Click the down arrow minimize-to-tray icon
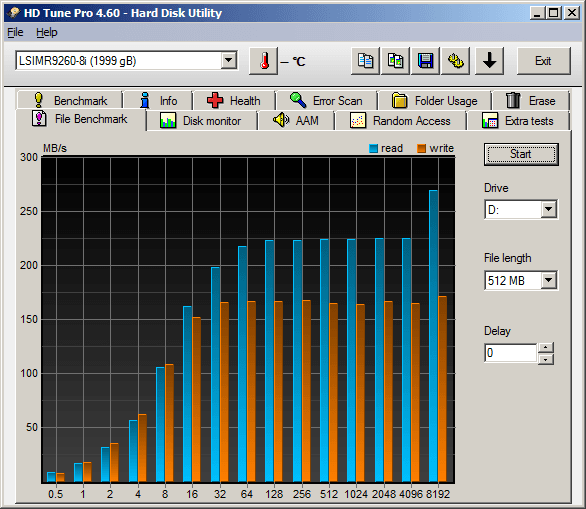The height and width of the screenshot is (509, 586). pyautogui.click(x=490, y=61)
